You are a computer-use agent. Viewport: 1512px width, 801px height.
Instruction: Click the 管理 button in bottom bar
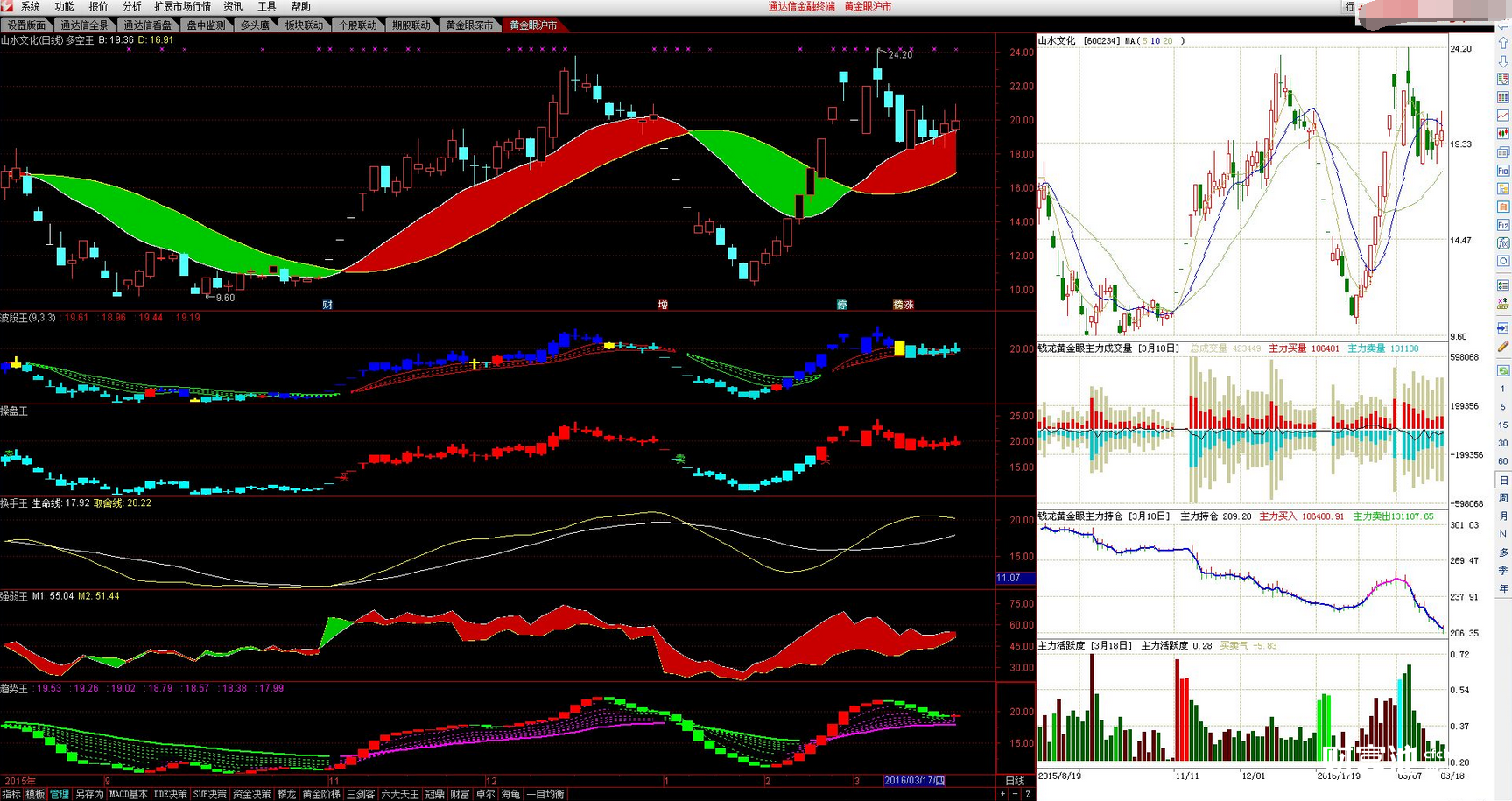(59, 794)
